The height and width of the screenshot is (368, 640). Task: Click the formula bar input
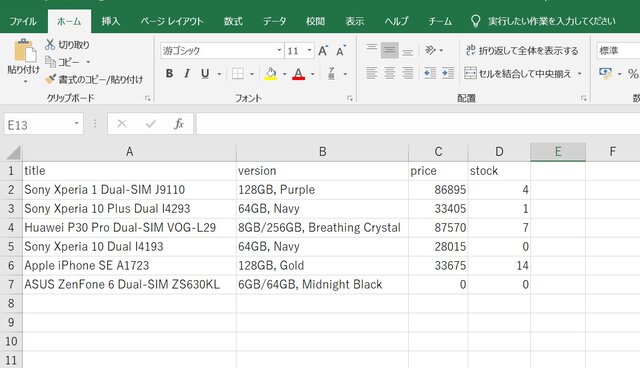tap(418, 124)
